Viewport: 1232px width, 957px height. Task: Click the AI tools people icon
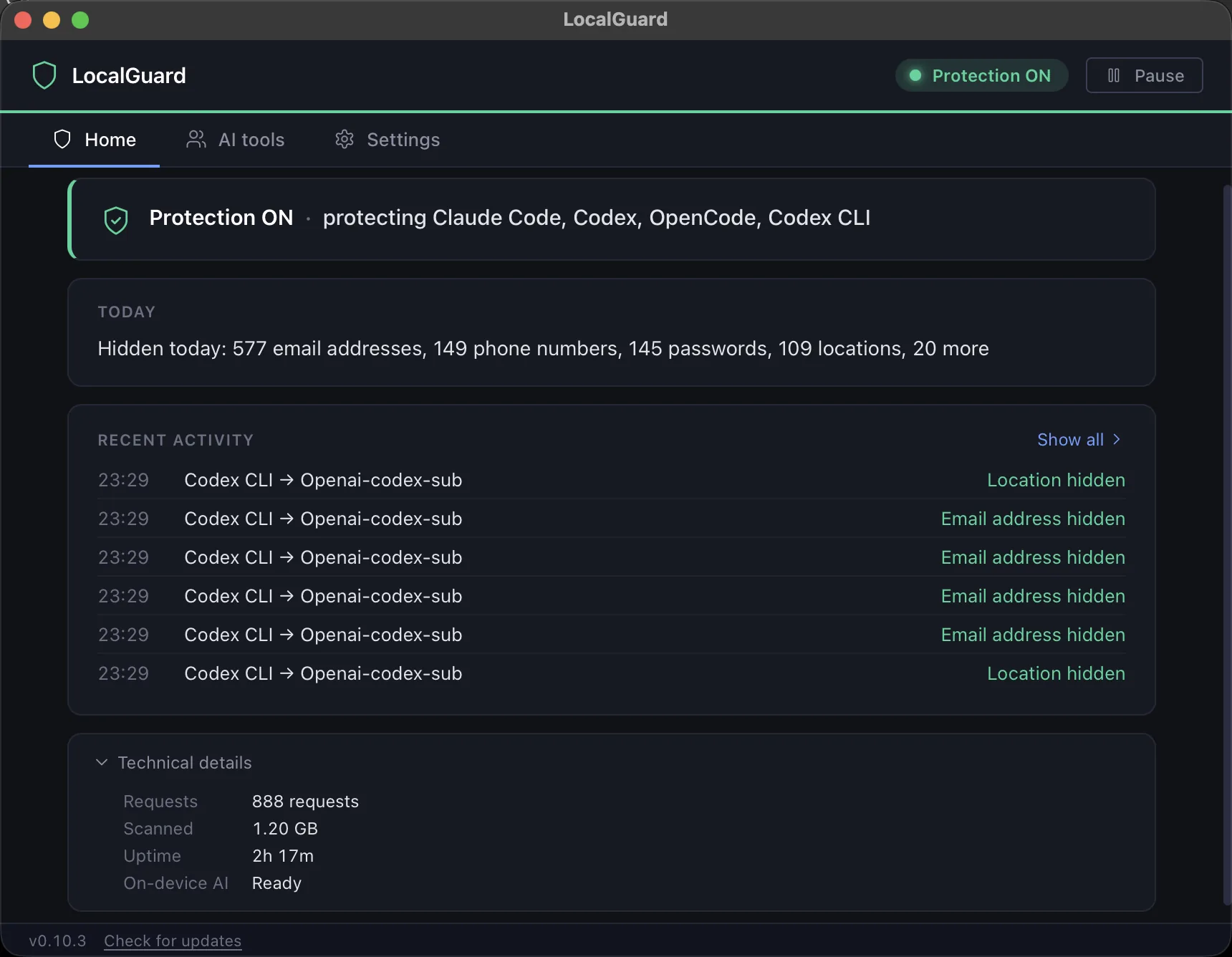click(196, 139)
